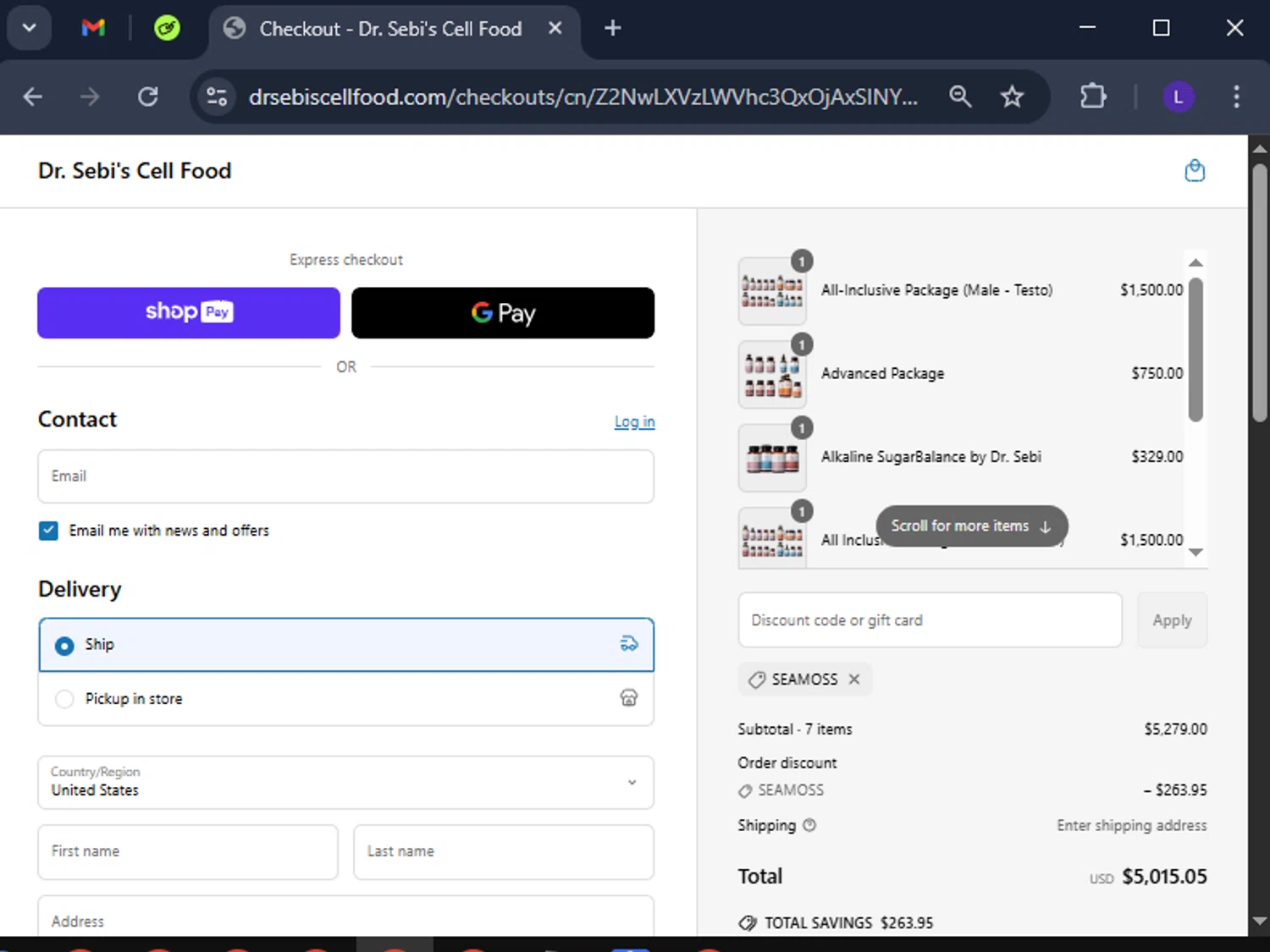The width and height of the screenshot is (1270, 952).
Task: Click the cart list scroll-up arrow
Action: (x=1195, y=262)
